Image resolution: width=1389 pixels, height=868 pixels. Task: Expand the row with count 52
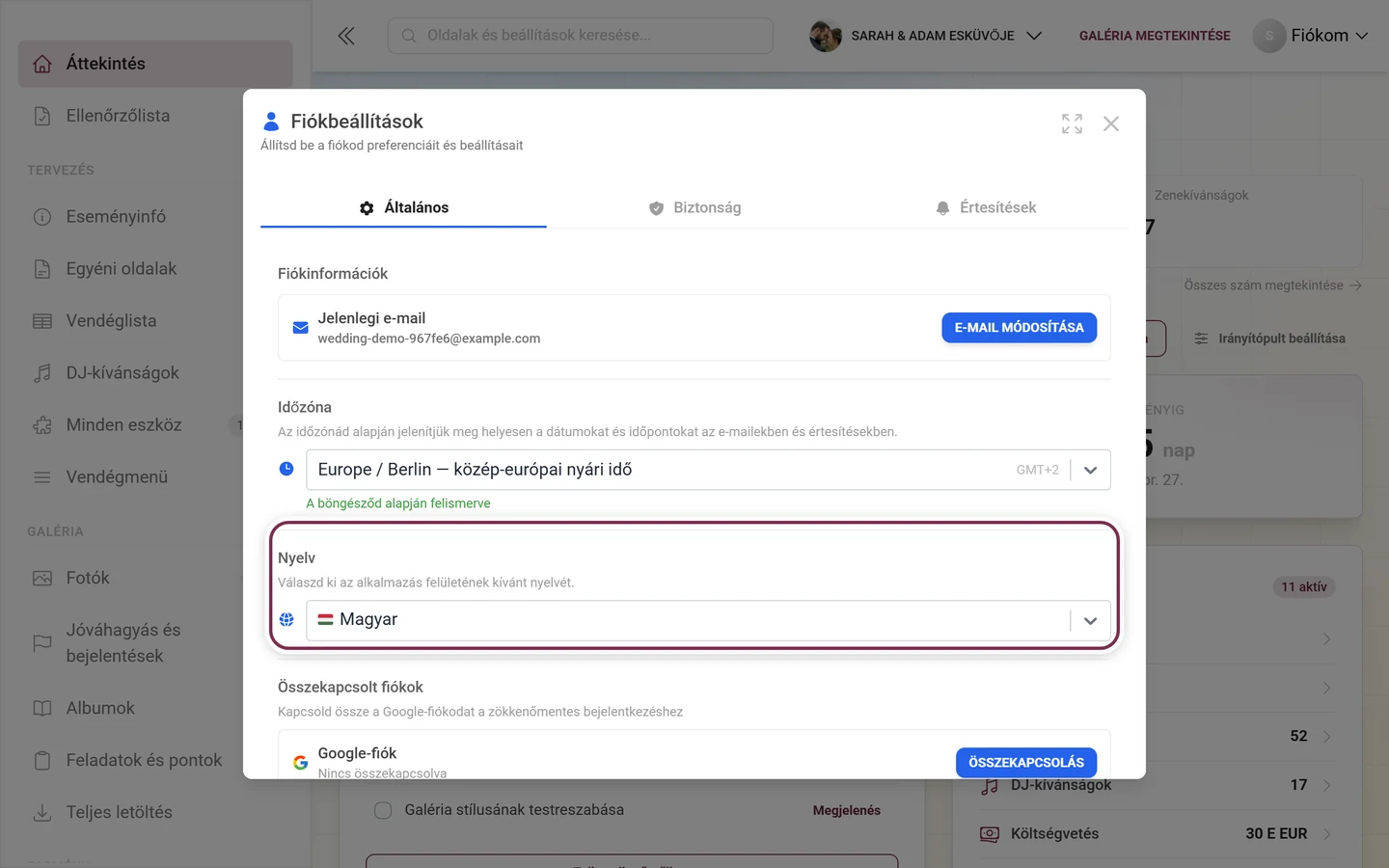click(x=1326, y=737)
